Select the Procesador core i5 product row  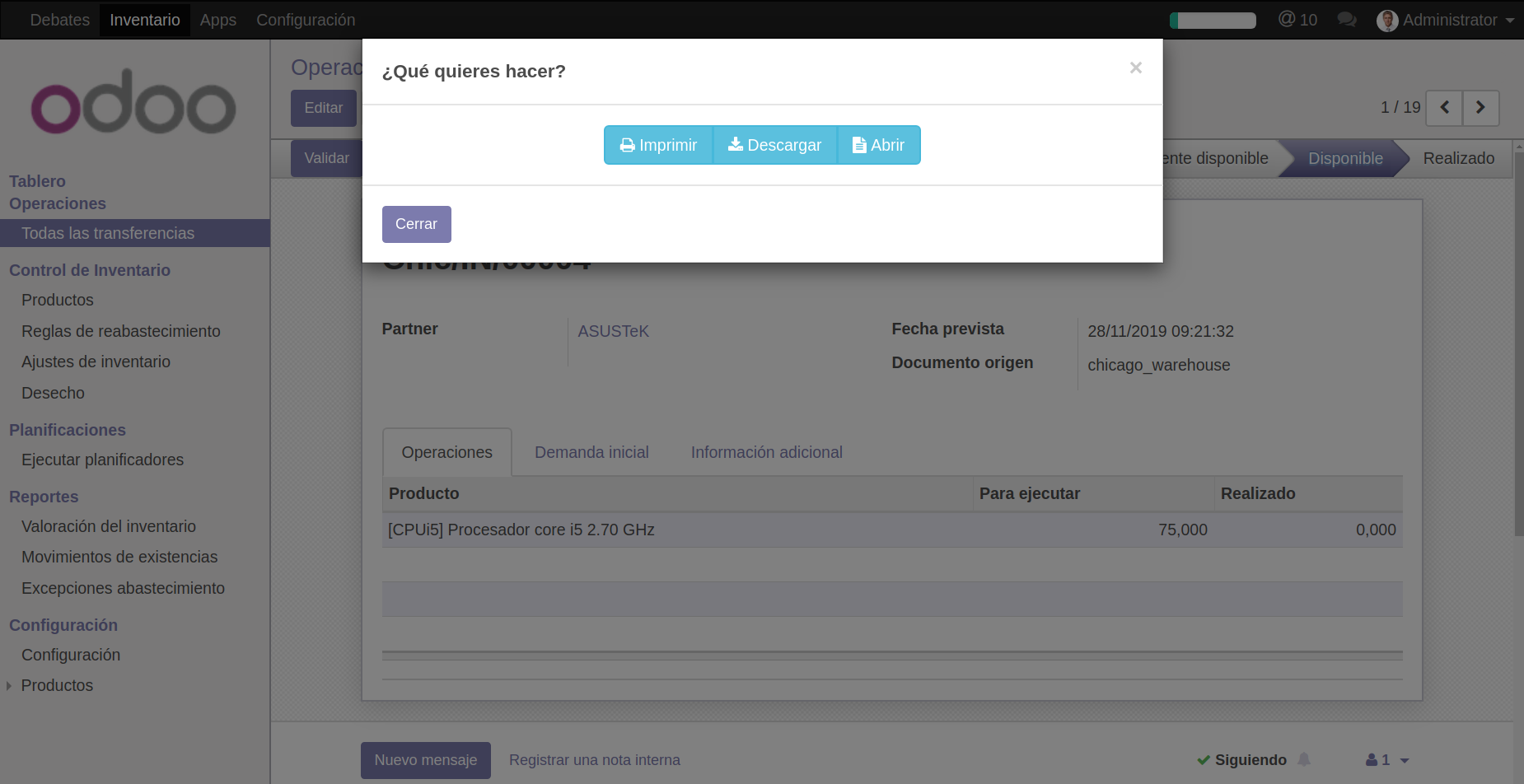coord(521,530)
